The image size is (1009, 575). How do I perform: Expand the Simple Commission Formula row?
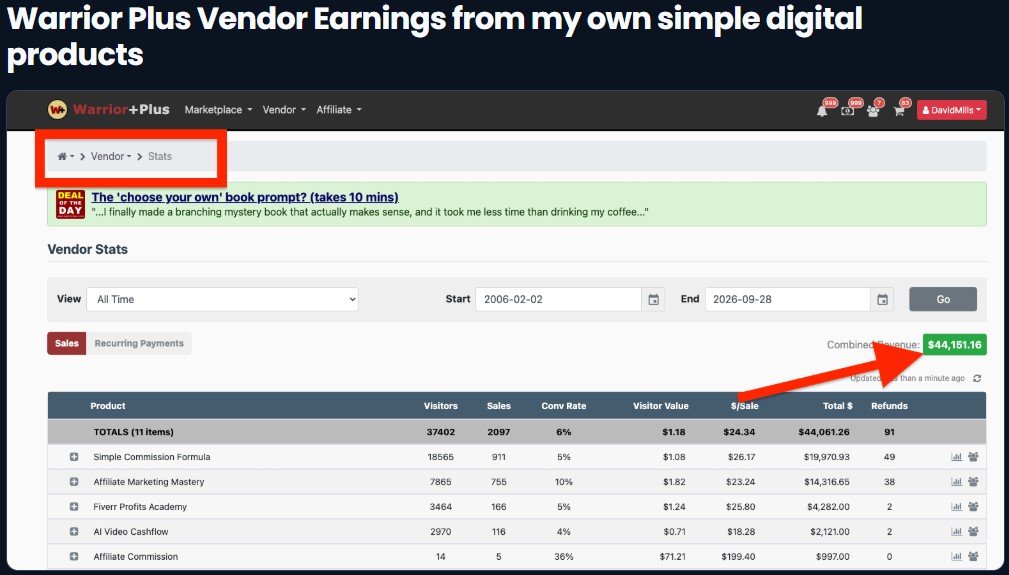click(74, 457)
